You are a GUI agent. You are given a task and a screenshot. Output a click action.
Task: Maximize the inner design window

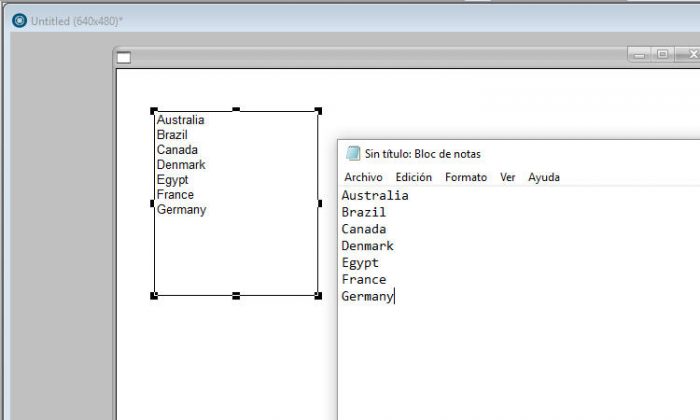662,55
